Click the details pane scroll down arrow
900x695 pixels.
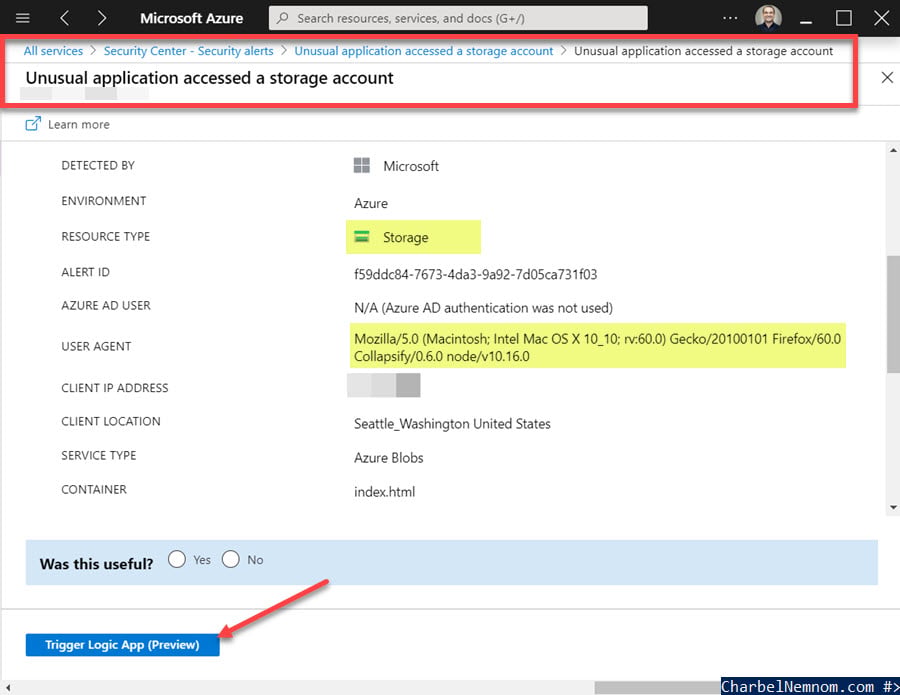pos(893,507)
